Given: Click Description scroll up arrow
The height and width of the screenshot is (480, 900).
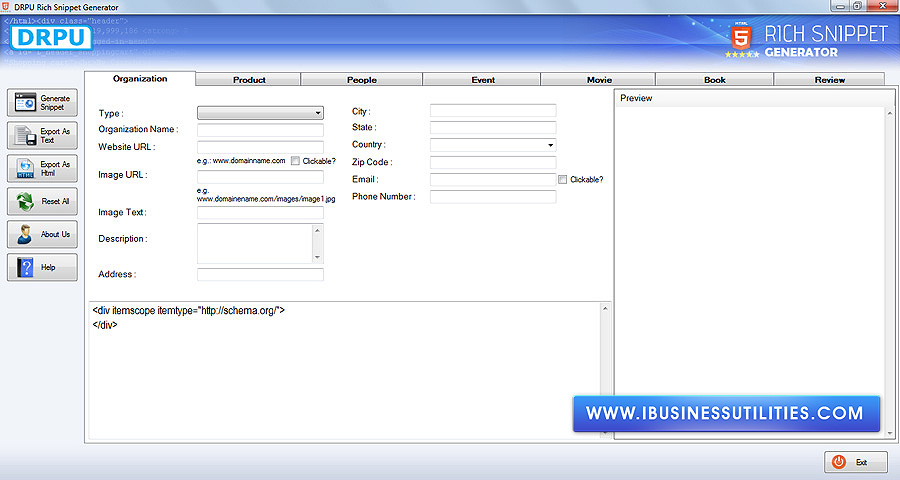Looking at the screenshot, I should [x=317, y=230].
